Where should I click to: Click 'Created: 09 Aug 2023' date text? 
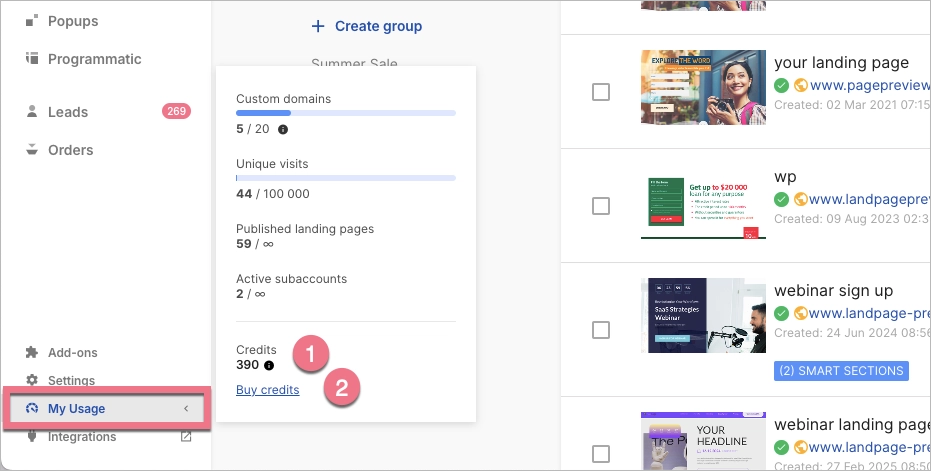pyautogui.click(x=852, y=219)
